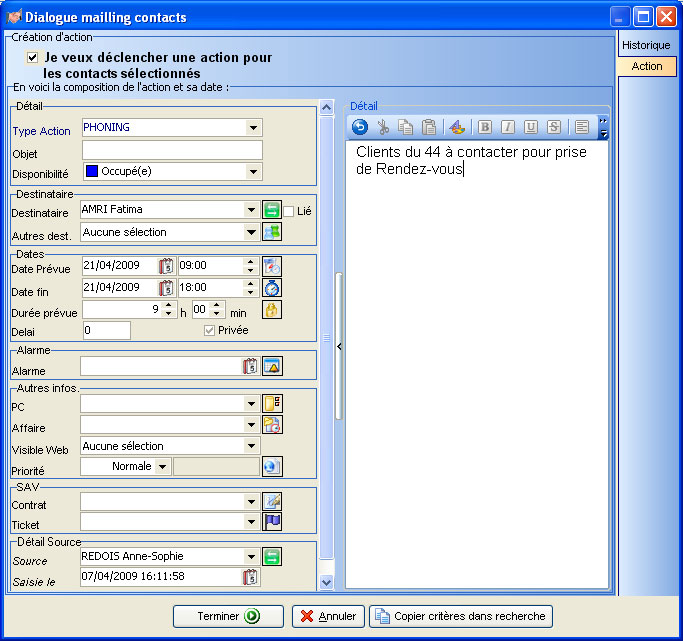
Task: Expand the detail toolbar overflow chevron
Action: point(603,128)
